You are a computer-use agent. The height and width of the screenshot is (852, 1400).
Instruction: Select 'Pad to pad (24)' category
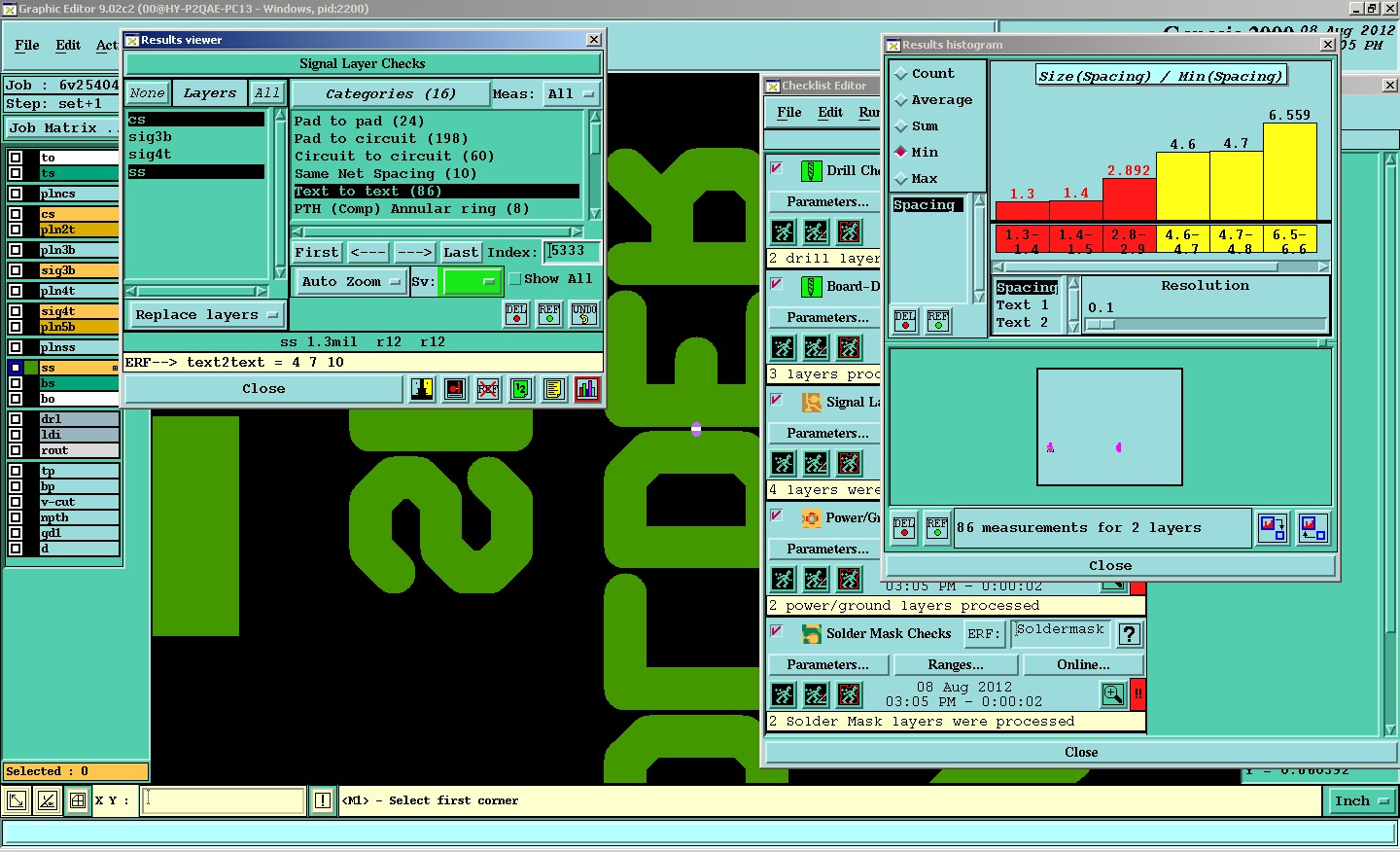pos(360,122)
